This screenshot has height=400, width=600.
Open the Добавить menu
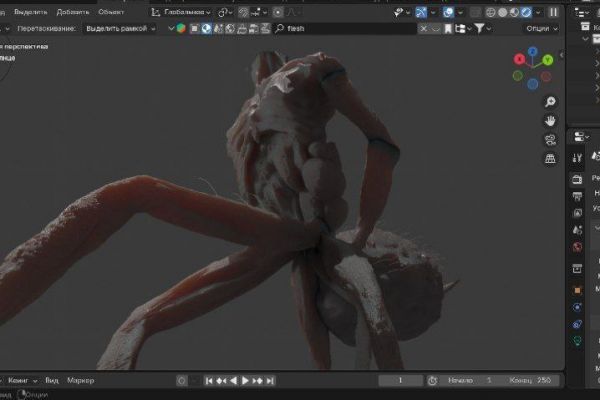point(72,12)
